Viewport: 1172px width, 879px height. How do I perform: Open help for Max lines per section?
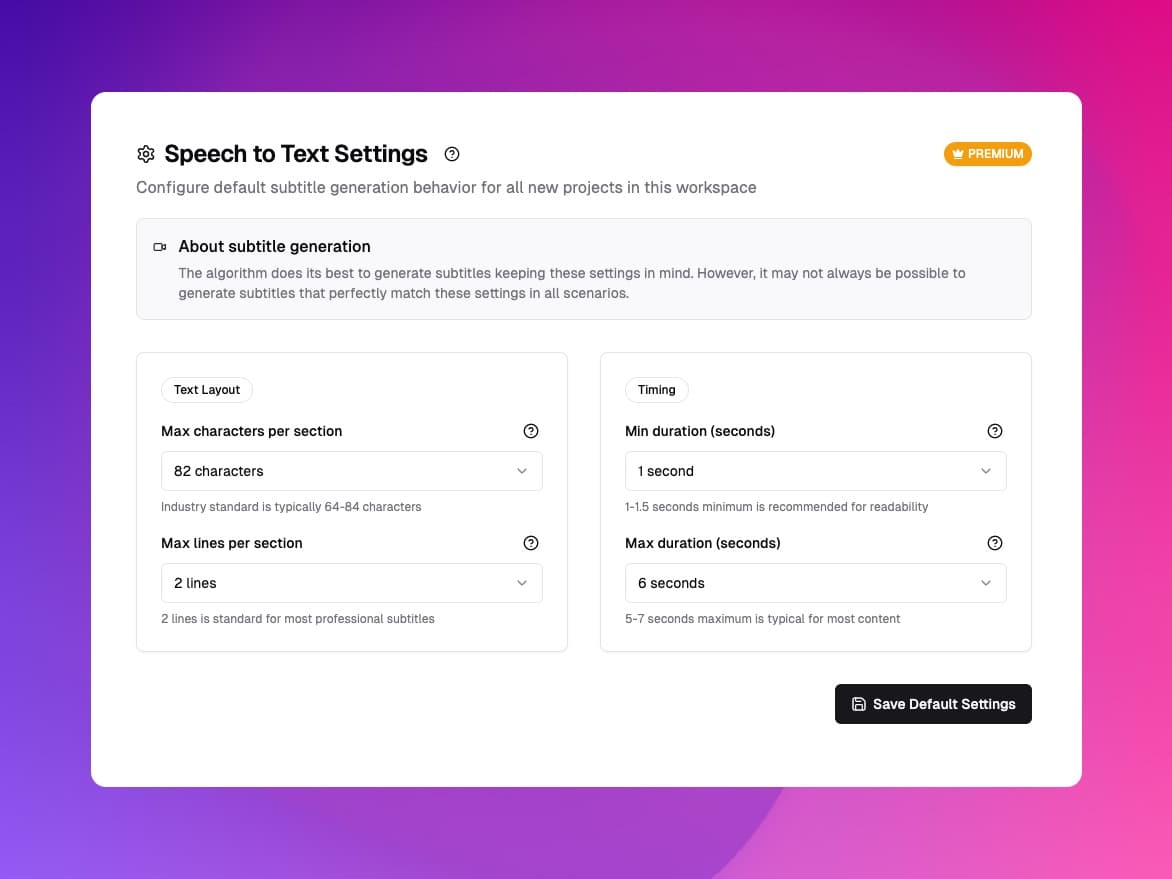point(531,543)
